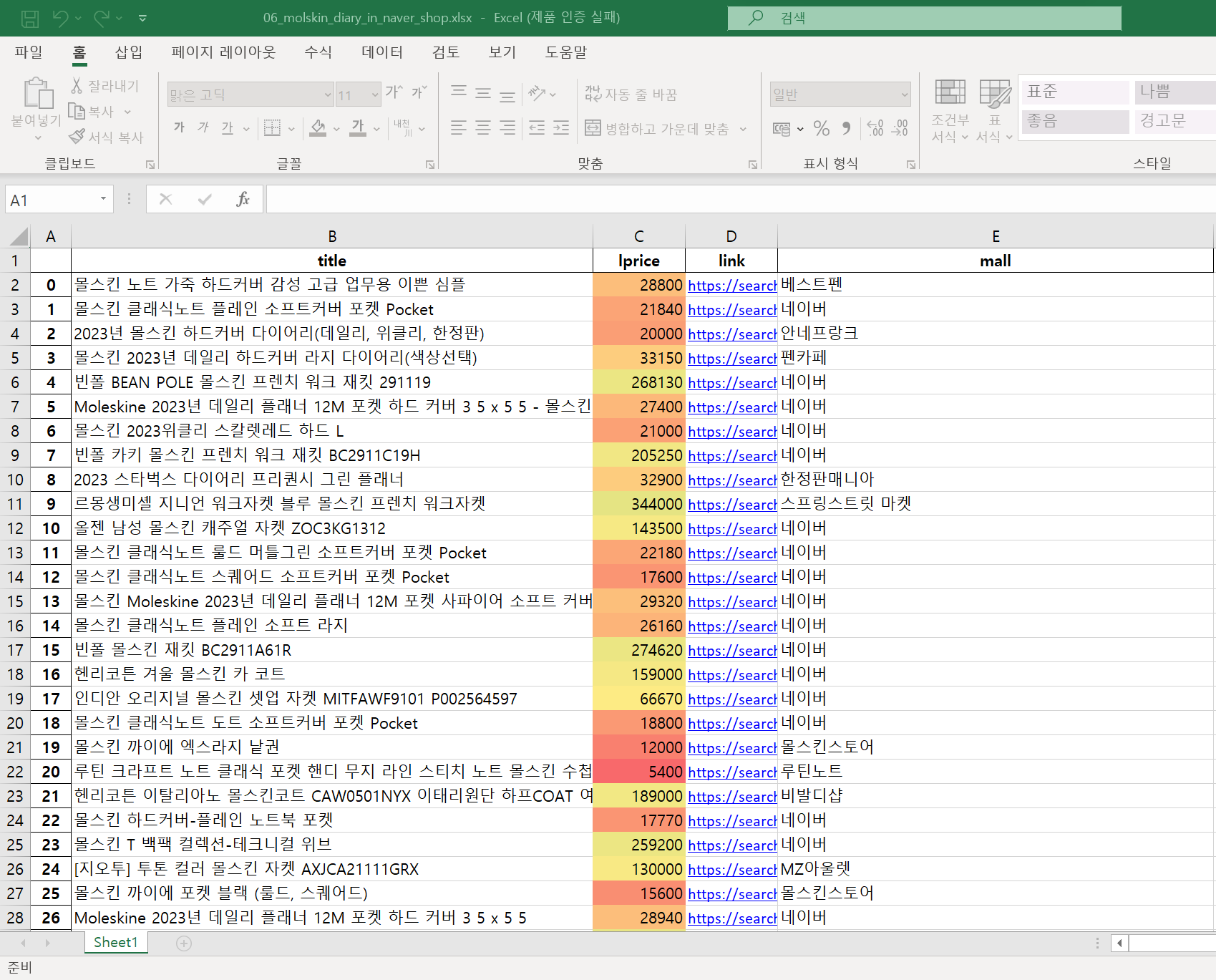Toggle align text left
This screenshot has width=1216, height=980.
[459, 128]
